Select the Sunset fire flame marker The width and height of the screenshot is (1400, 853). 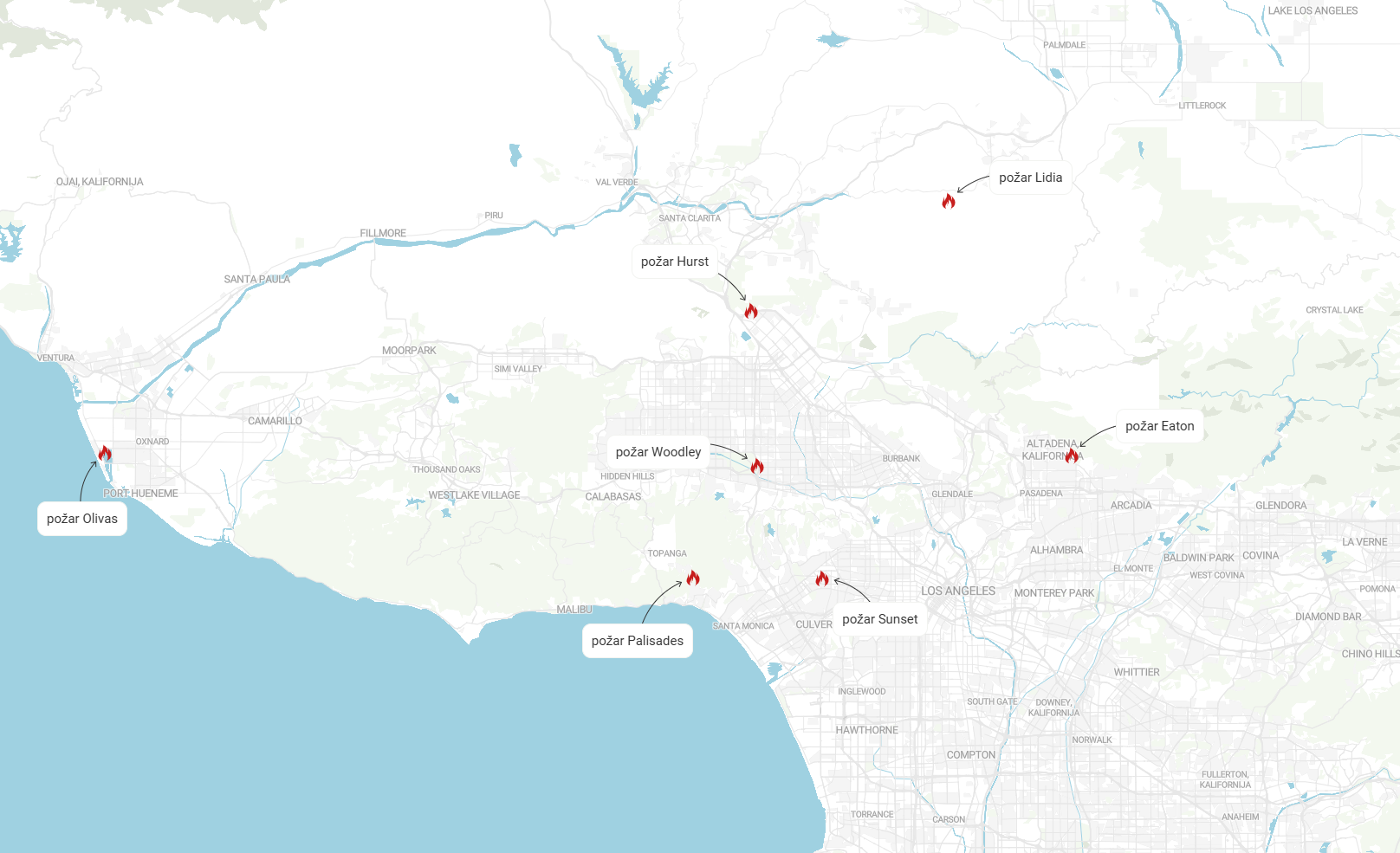pyautogui.click(x=822, y=578)
